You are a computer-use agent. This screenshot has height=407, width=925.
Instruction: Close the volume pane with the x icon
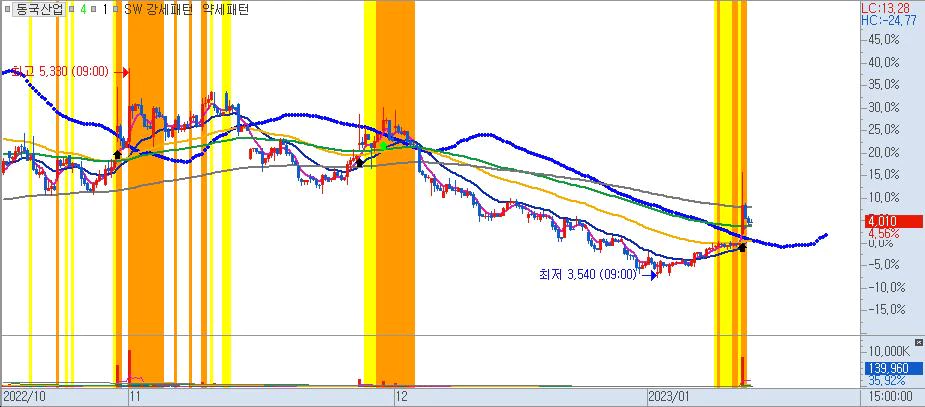click(x=918, y=342)
